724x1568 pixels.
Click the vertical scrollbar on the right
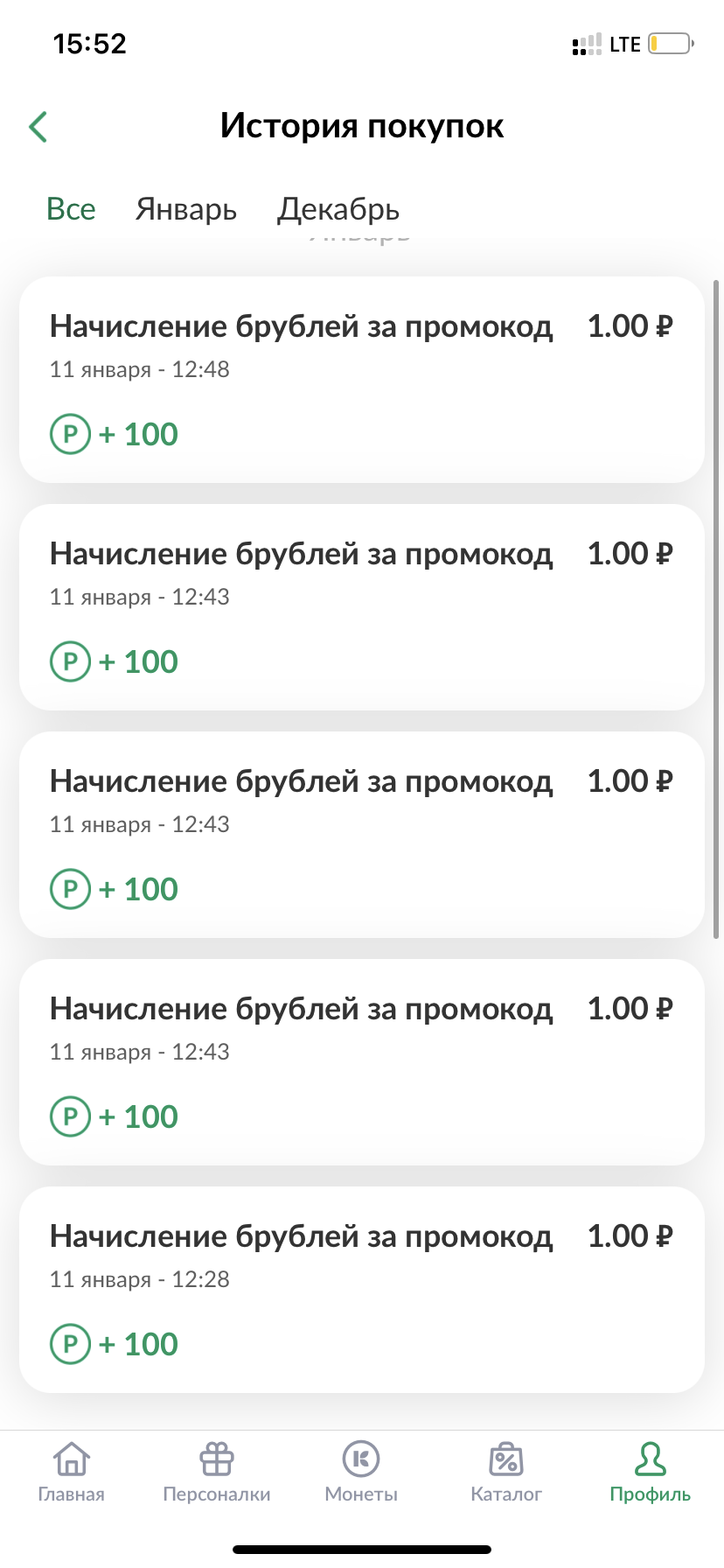717,609
